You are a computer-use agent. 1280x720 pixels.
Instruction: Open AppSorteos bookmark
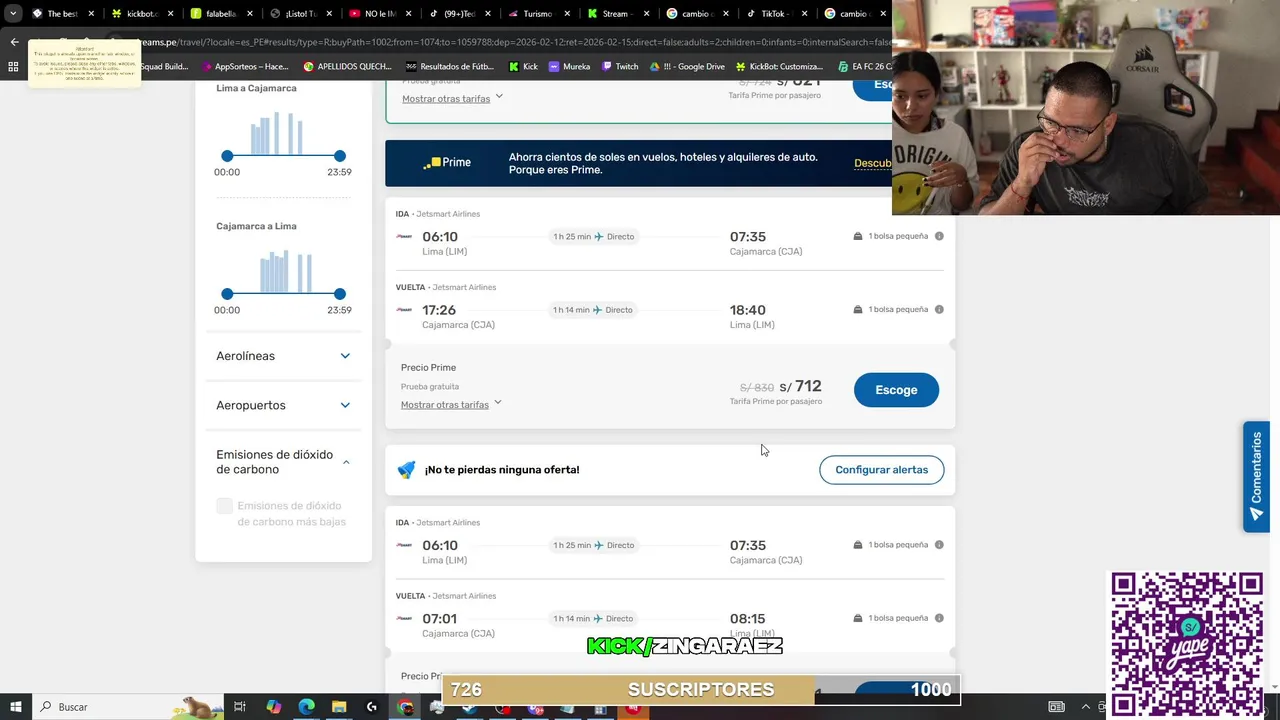(x=245, y=67)
